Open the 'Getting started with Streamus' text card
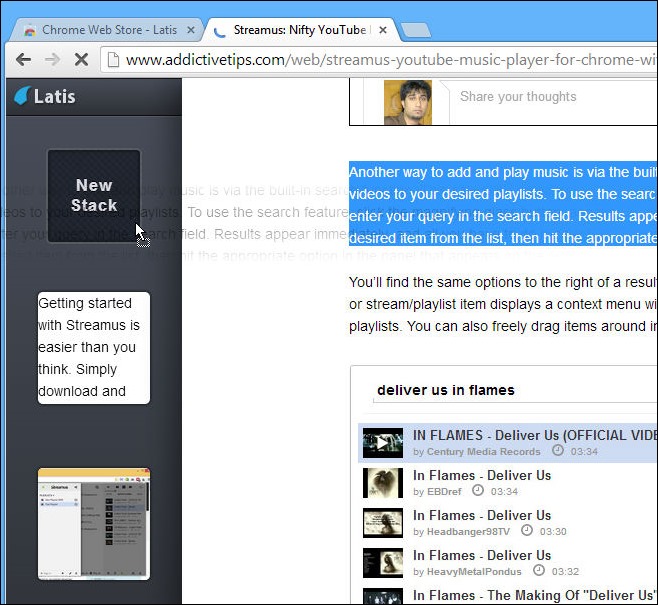 click(94, 348)
